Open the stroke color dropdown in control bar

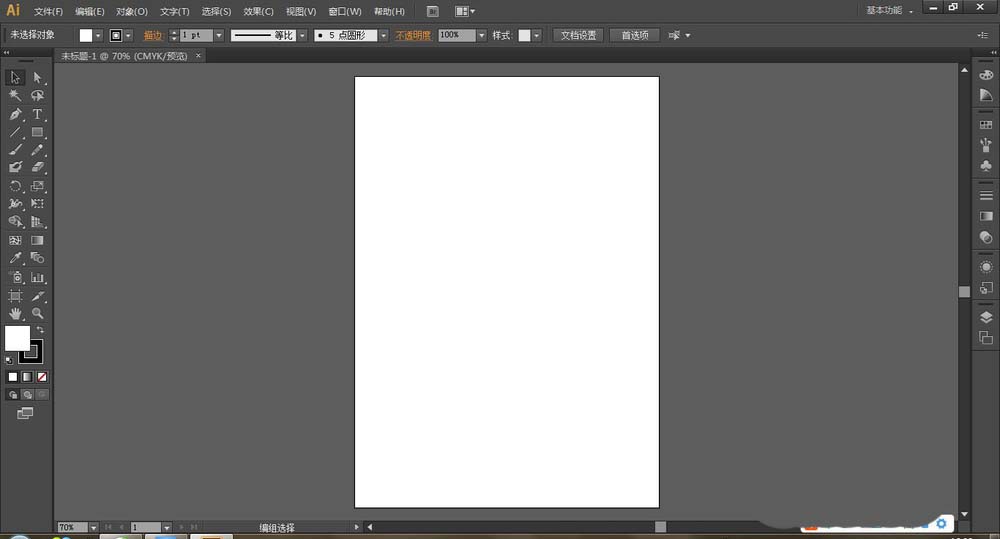click(x=128, y=36)
